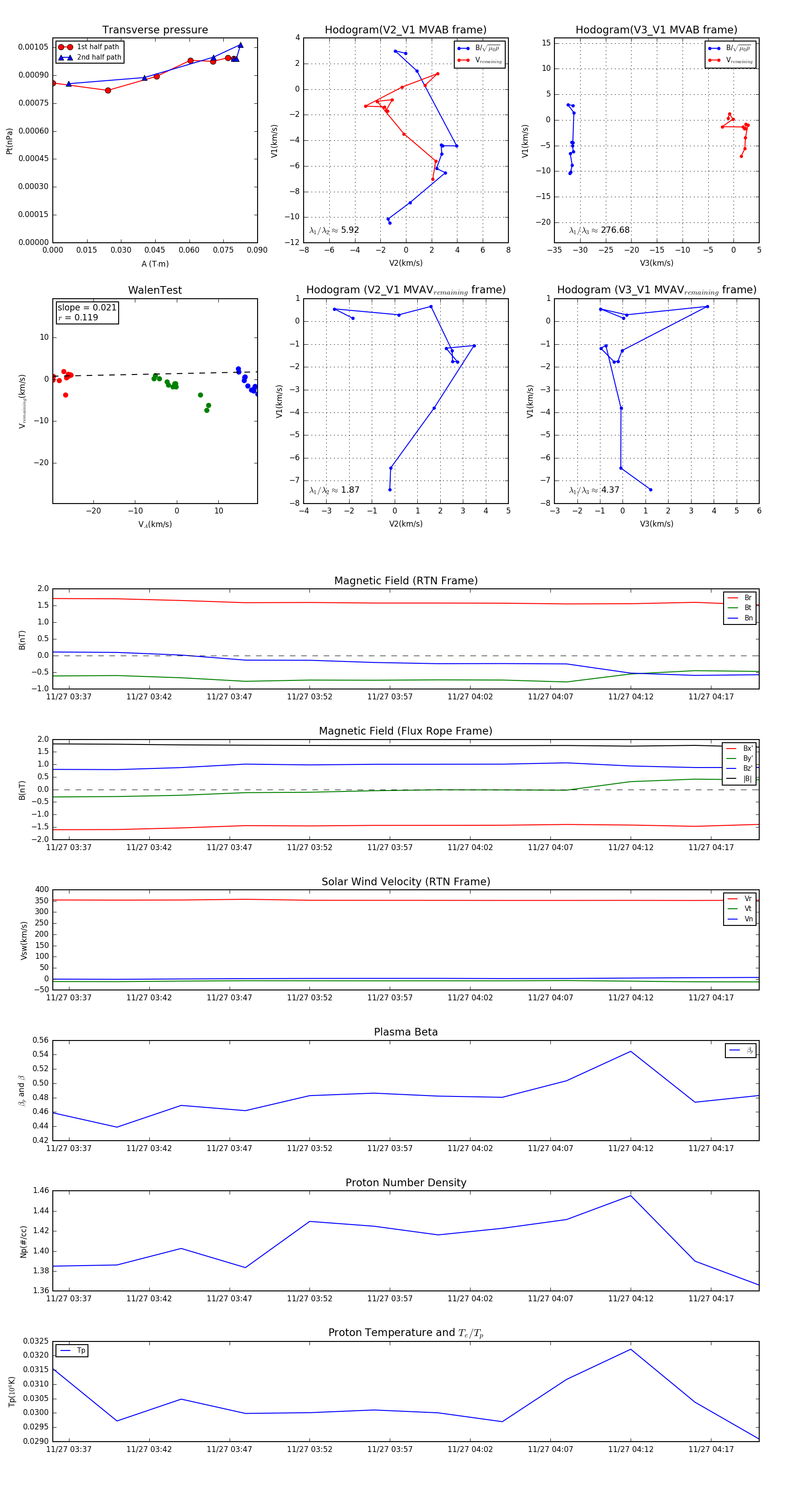Click 'r = 0.119' text in WalenTest
The width and height of the screenshot is (812, 1489).
[x=78, y=317]
